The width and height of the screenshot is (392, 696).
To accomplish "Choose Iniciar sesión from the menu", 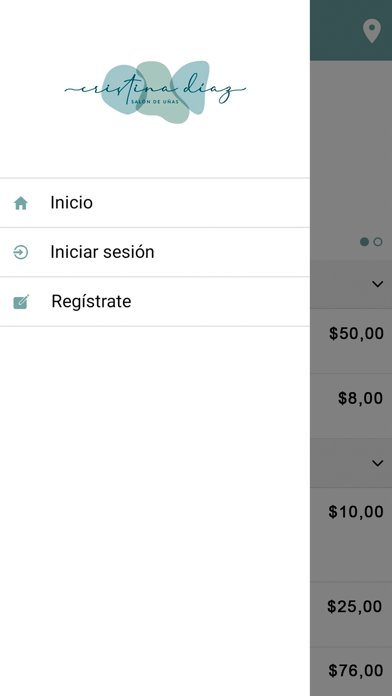I will click(155, 252).
